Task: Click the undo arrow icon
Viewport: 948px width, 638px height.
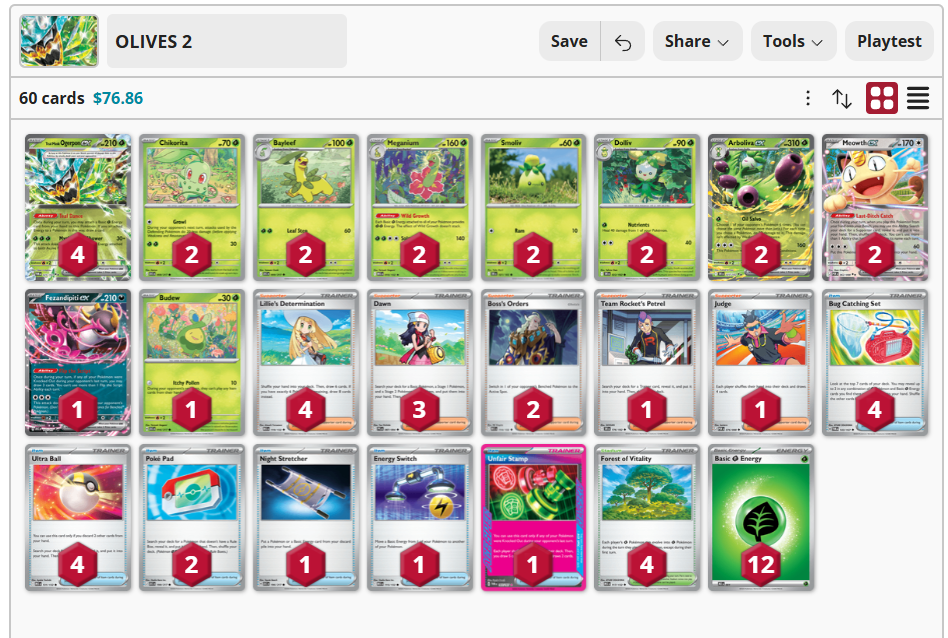Action: 623,42
